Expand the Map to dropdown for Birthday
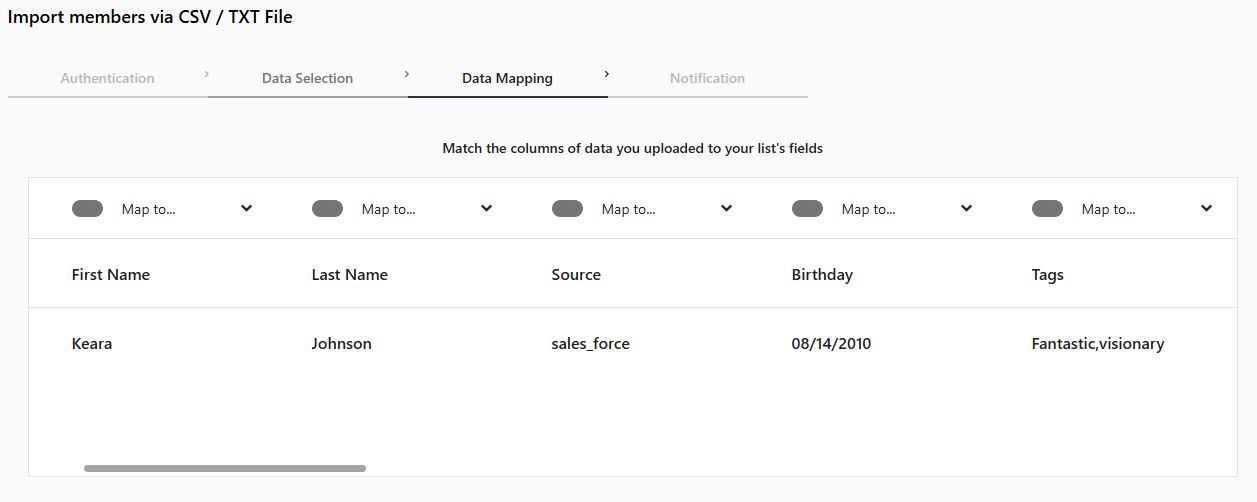The width and height of the screenshot is (1257, 502). [907, 209]
